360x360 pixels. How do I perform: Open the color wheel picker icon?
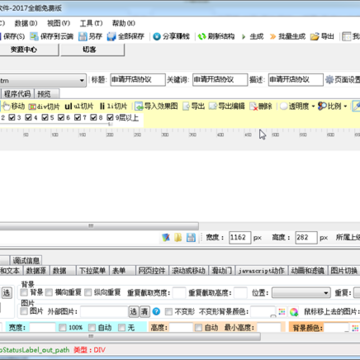(294, 312)
